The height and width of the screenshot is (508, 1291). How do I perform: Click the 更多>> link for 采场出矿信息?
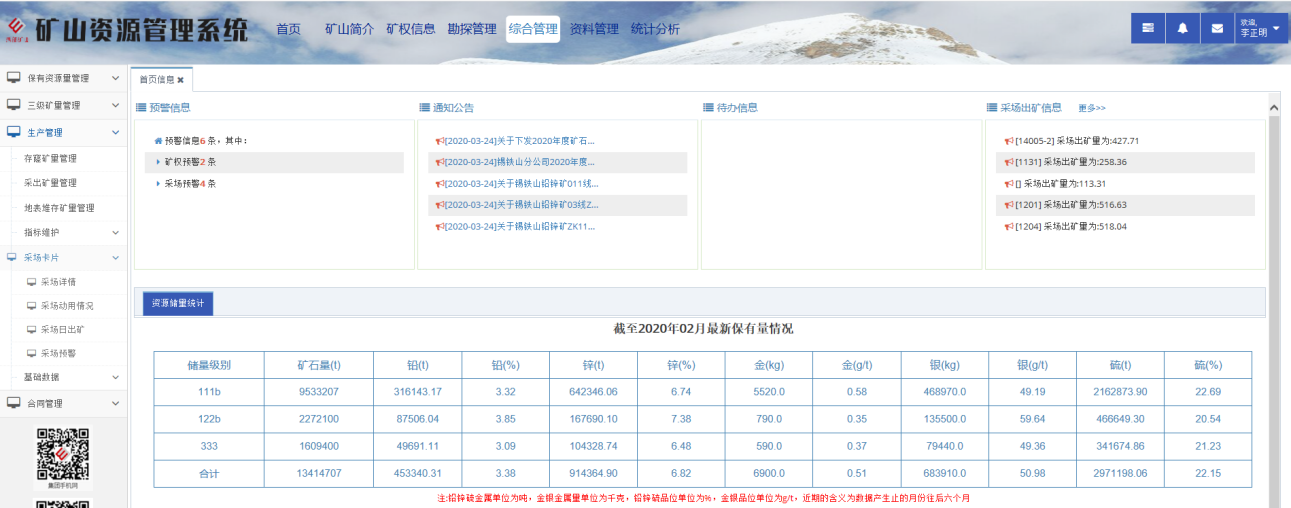[1091, 108]
